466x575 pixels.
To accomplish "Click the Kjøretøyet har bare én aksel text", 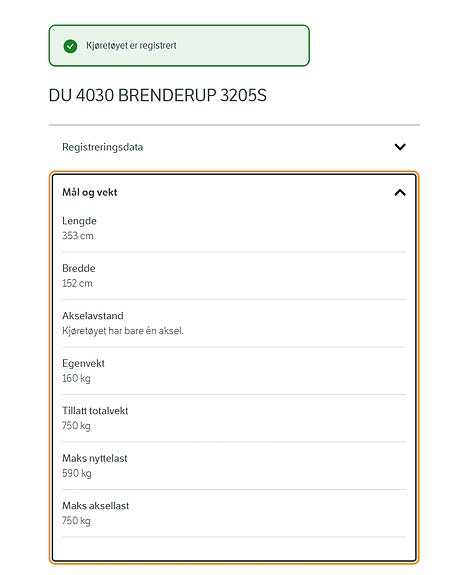I will pyautogui.click(x=122, y=331).
